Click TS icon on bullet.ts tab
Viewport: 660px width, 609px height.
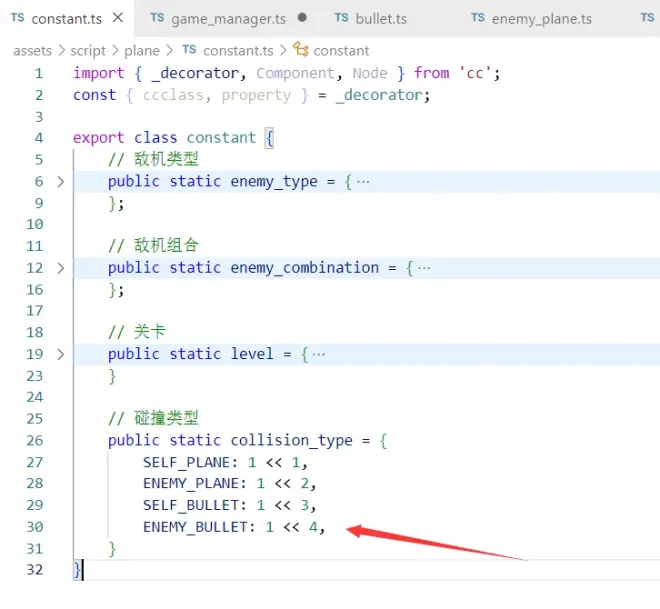click(x=341, y=18)
